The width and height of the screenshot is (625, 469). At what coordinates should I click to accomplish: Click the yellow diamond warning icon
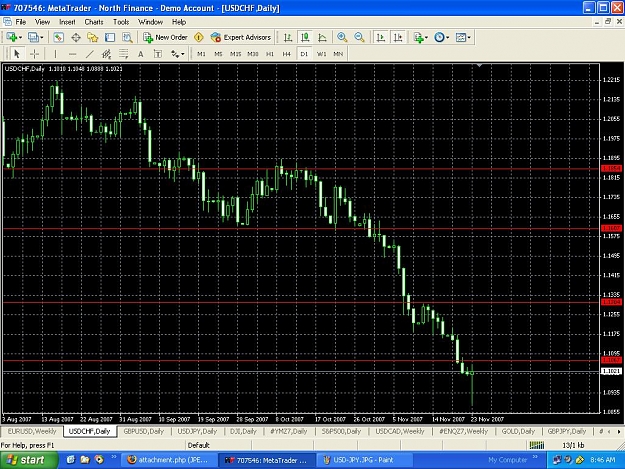click(x=199, y=37)
